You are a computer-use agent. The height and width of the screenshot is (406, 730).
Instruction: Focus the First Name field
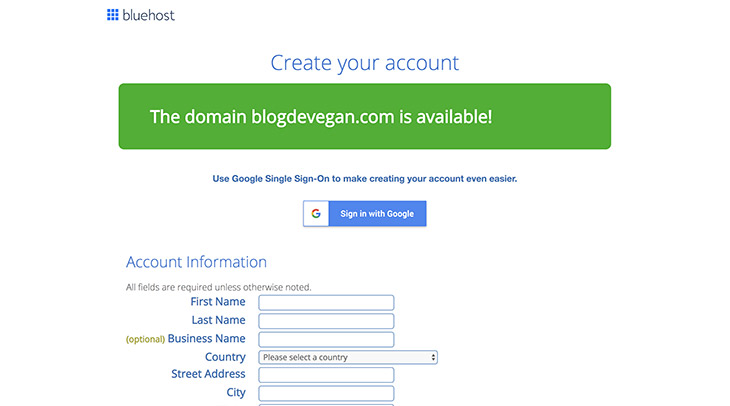point(326,303)
